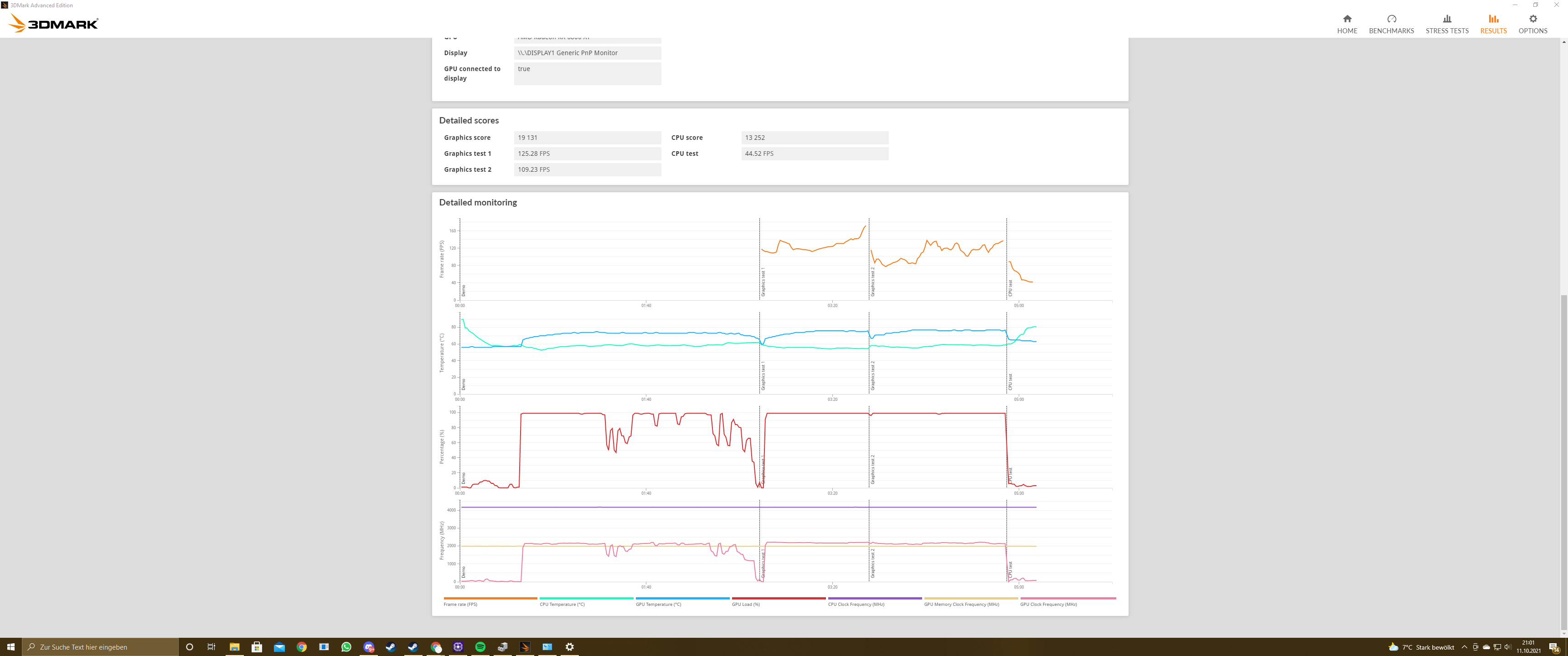
Task: Open the STRESS TESTS page
Action: 1446,24
